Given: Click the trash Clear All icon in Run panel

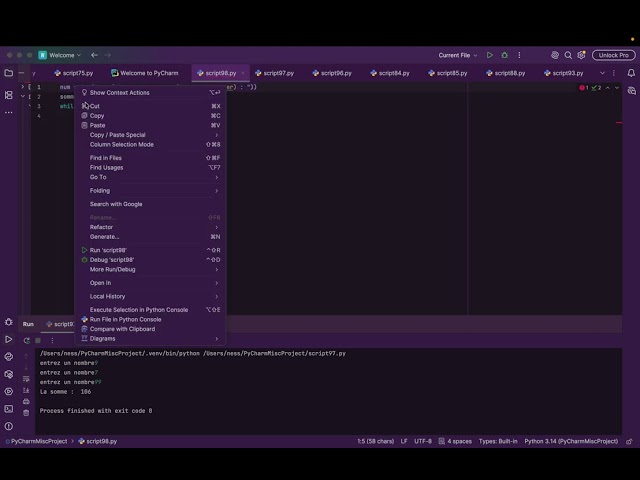Looking at the screenshot, I should coord(26,413).
